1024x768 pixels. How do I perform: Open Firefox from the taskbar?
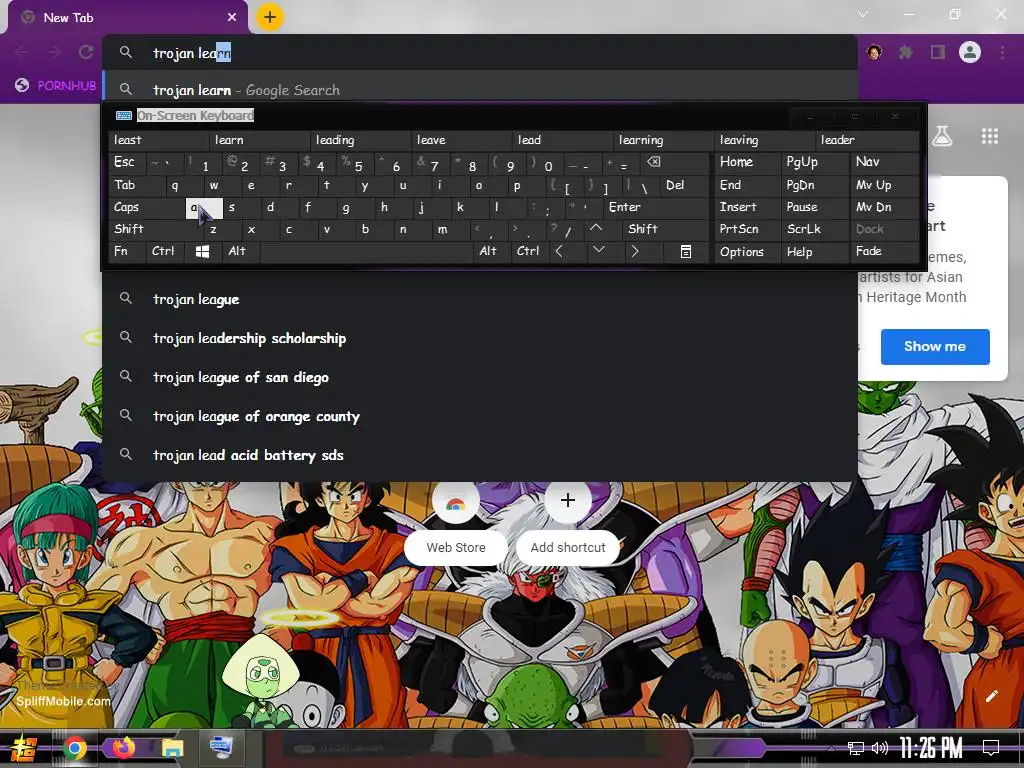[123, 747]
